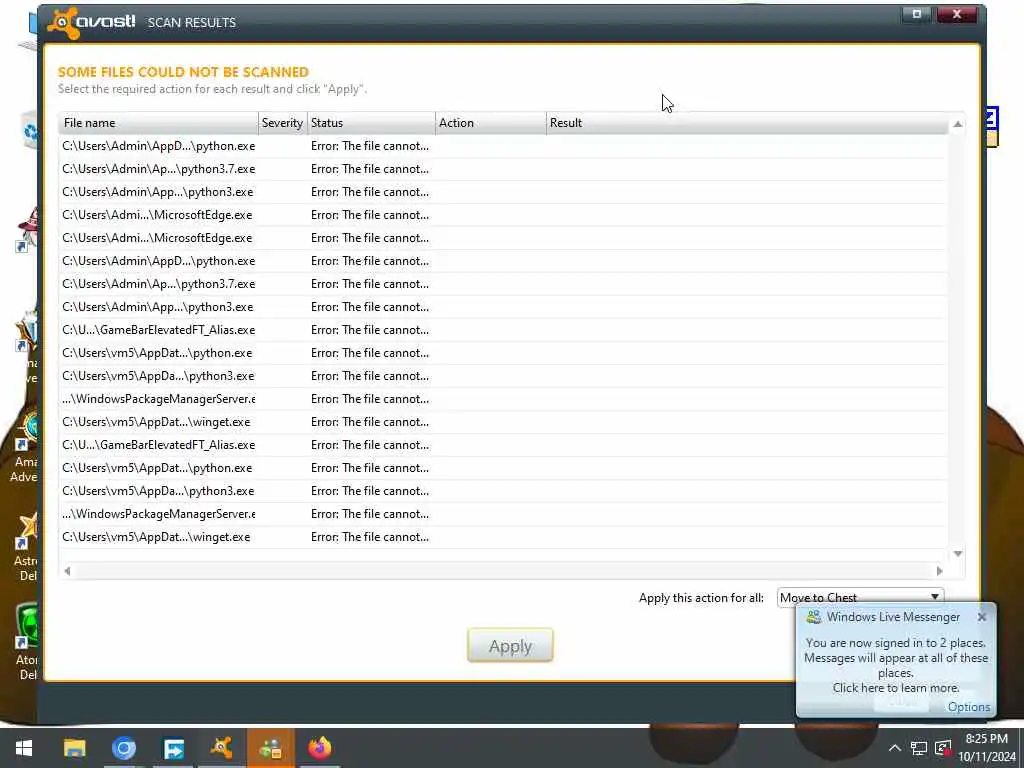This screenshot has height=768, width=1024.
Task: Click the avast! logo in title bar
Action: pos(91,22)
